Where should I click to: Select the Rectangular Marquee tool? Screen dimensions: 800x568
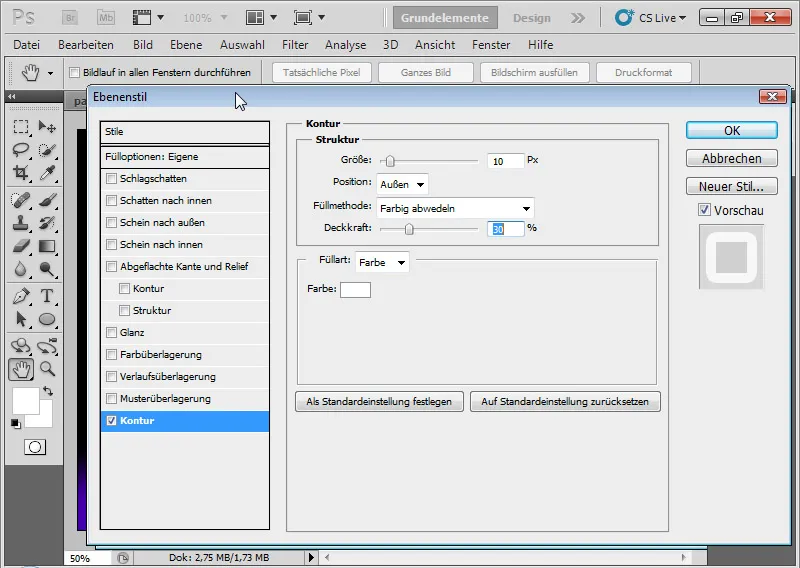[x=21, y=127]
